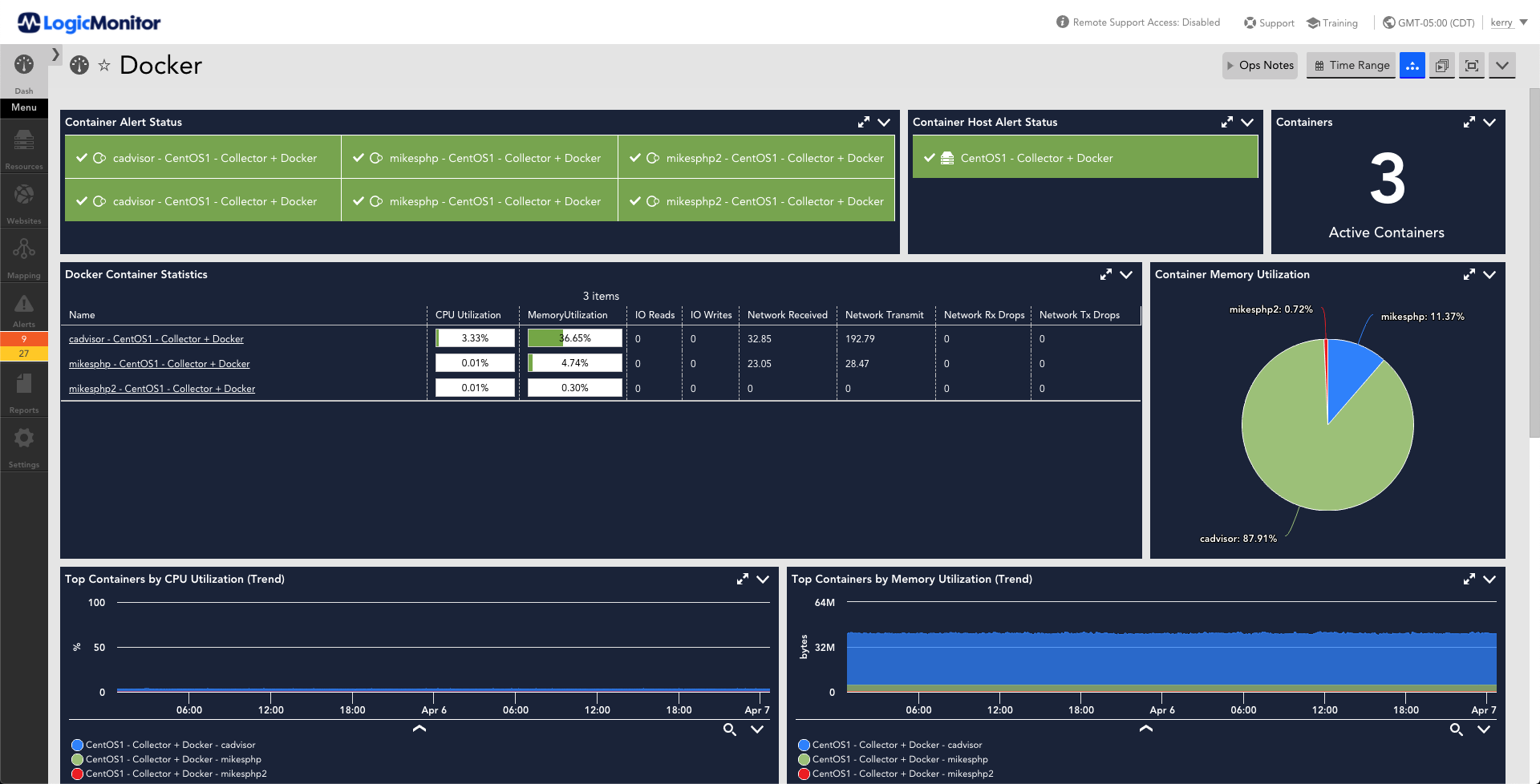Toggle the cadvisor legend in CPU trend
The image size is (1540, 784).
coord(77,745)
